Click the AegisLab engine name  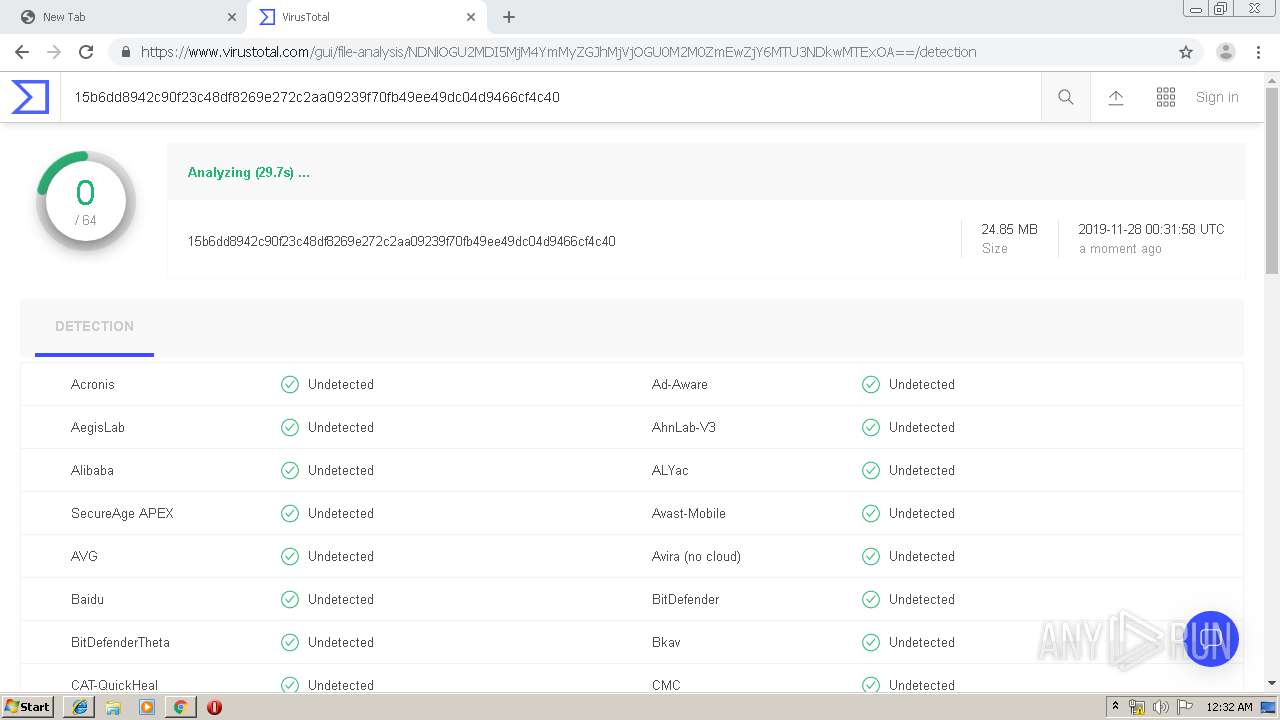[98, 427]
